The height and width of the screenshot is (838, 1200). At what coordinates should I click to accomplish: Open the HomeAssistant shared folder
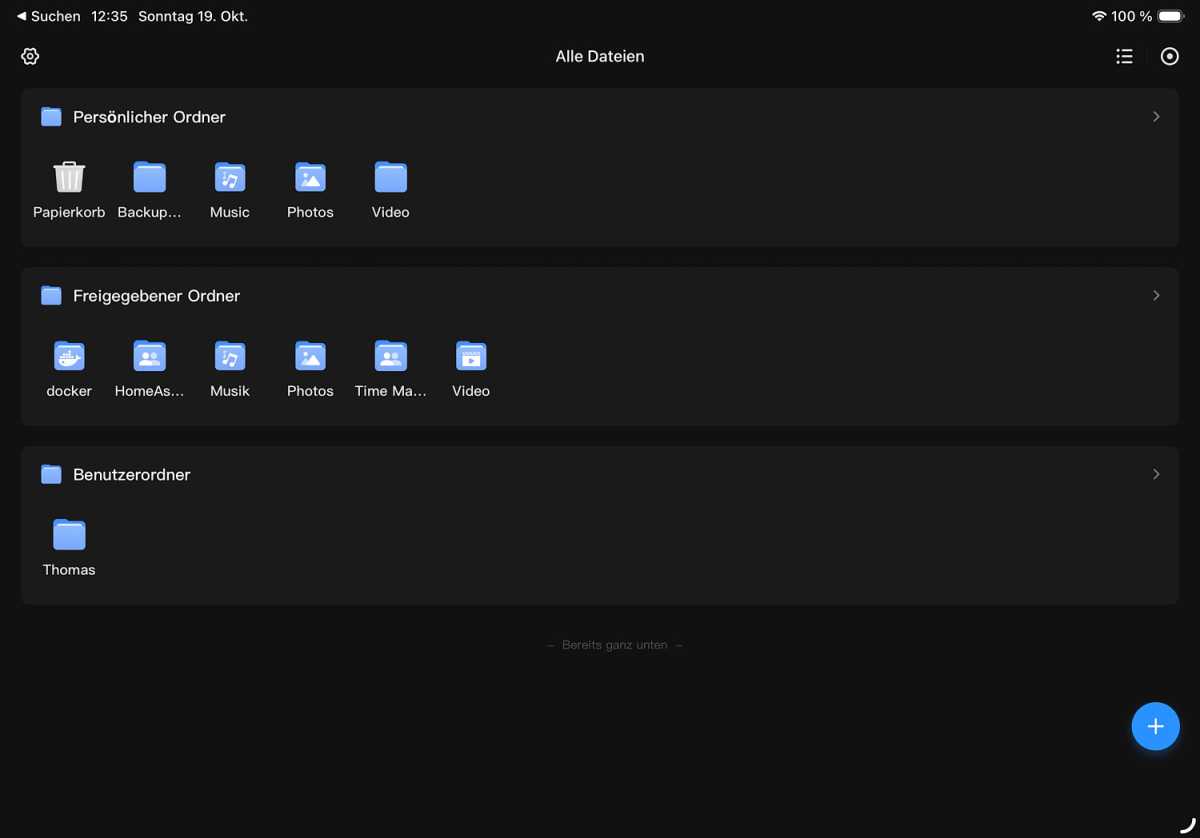click(149, 357)
